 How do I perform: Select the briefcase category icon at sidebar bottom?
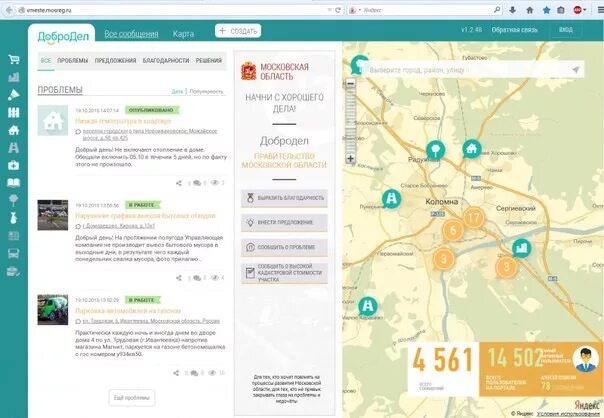tap(14, 271)
